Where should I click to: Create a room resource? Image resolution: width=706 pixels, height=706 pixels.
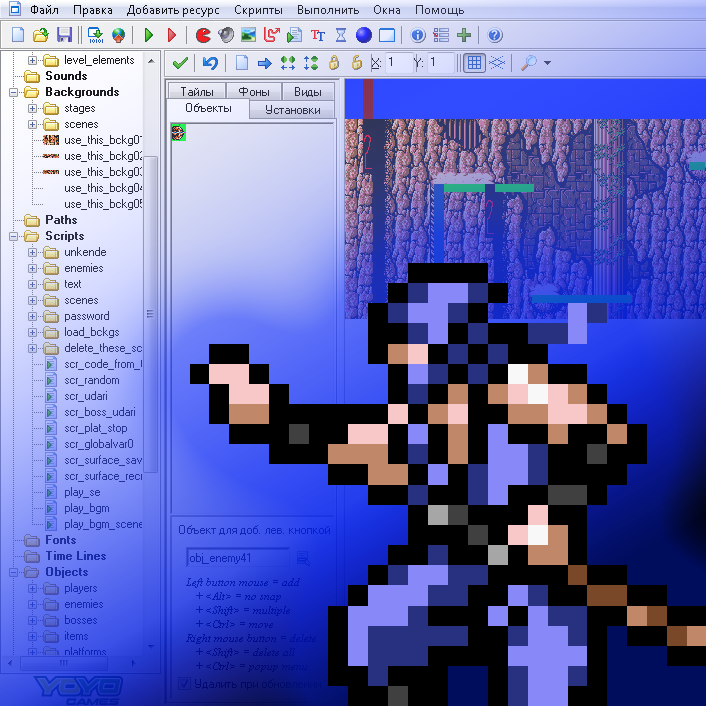(387, 35)
